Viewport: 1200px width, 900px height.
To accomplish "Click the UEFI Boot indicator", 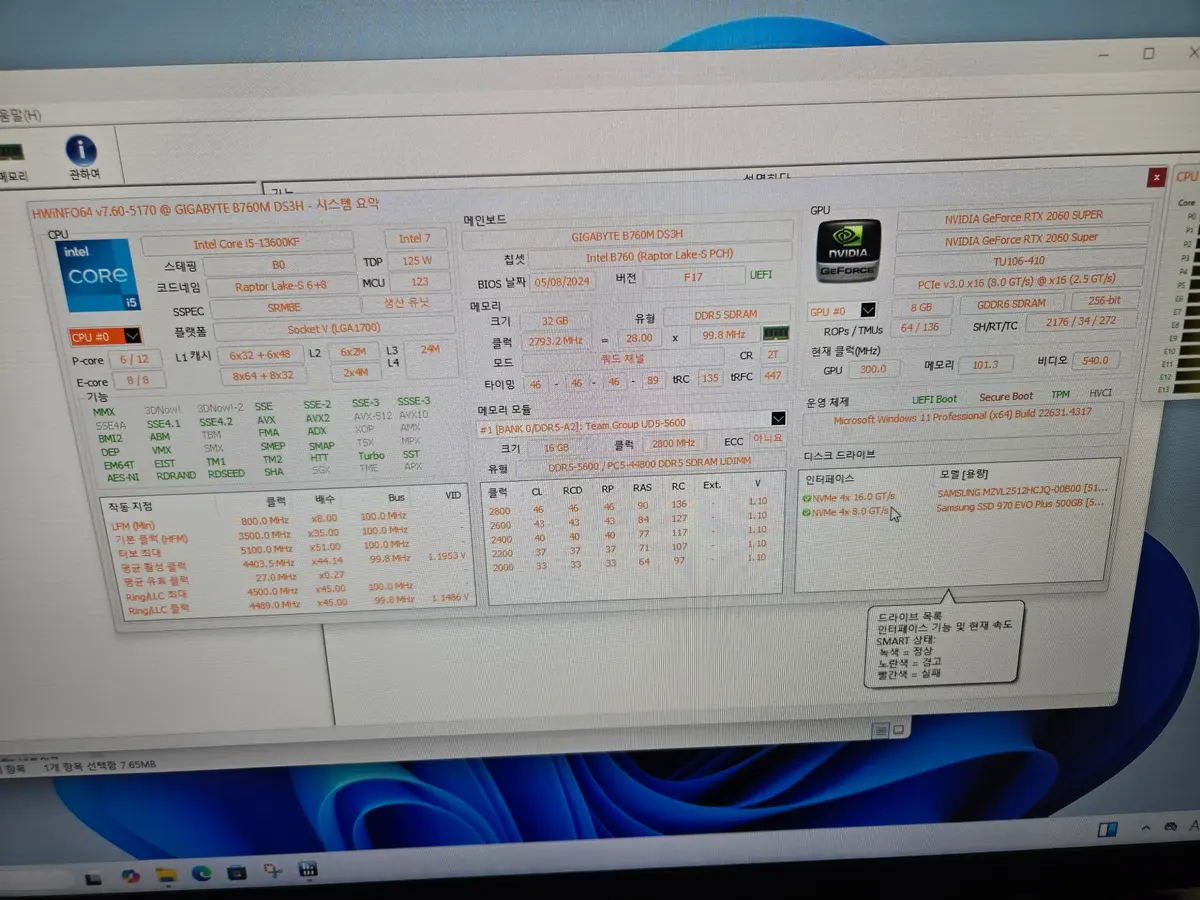I will pyautogui.click(x=934, y=398).
